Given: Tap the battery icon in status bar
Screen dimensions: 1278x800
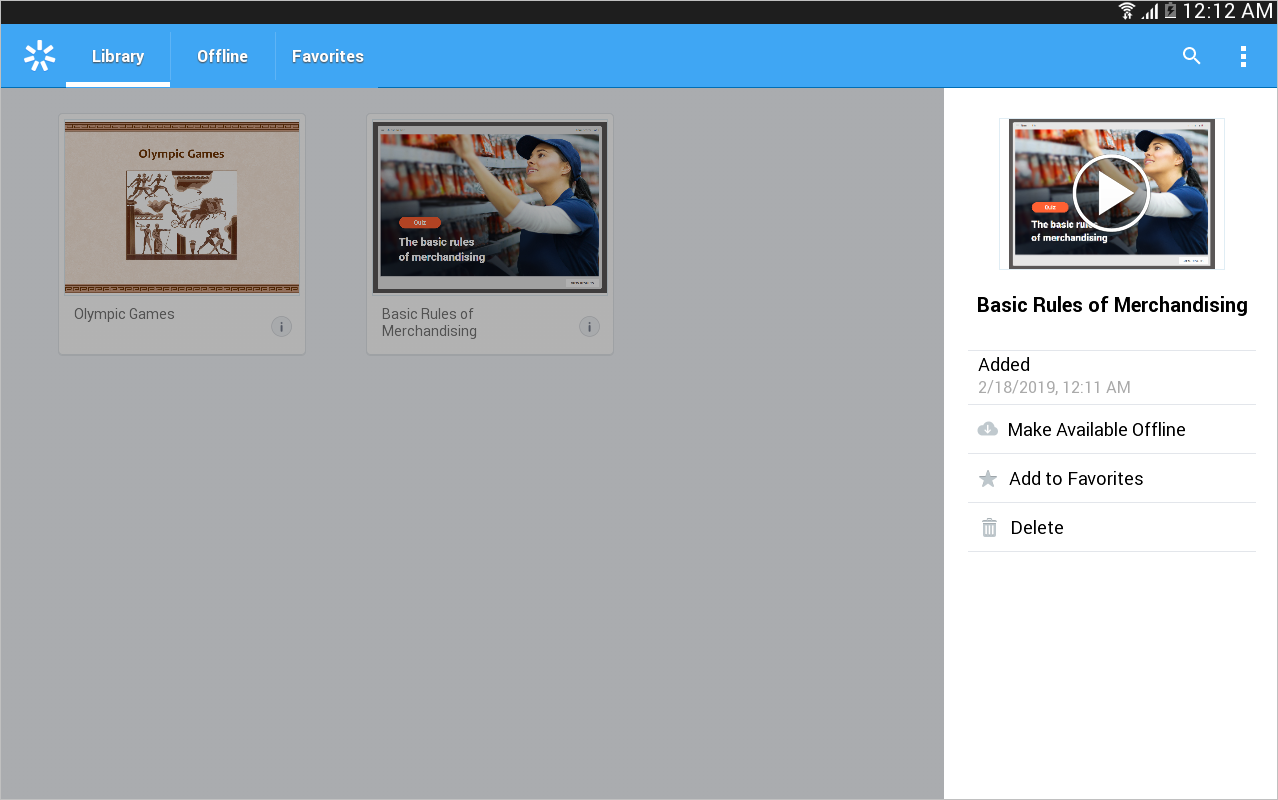Looking at the screenshot, I should tap(1170, 11).
